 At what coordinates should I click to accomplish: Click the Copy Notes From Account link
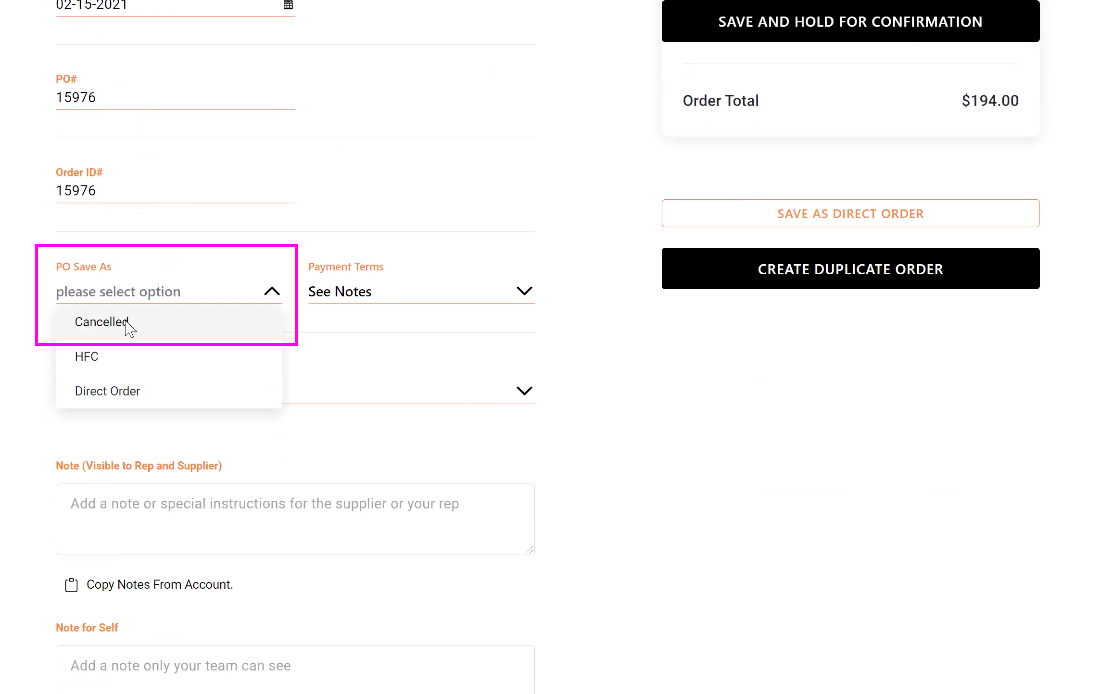point(159,585)
